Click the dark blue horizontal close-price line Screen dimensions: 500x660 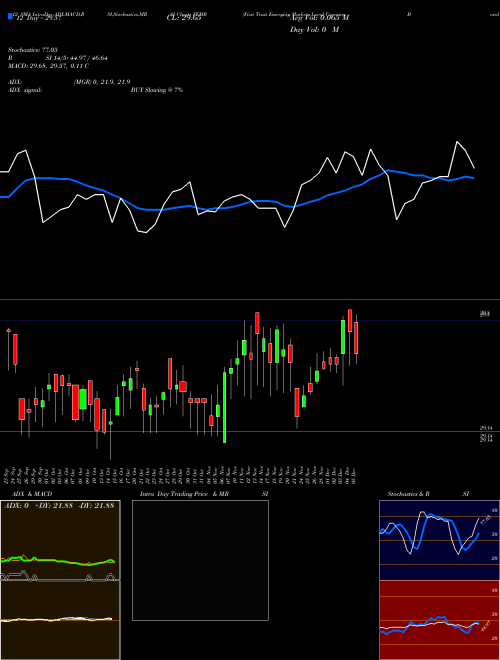[x=250, y=320]
